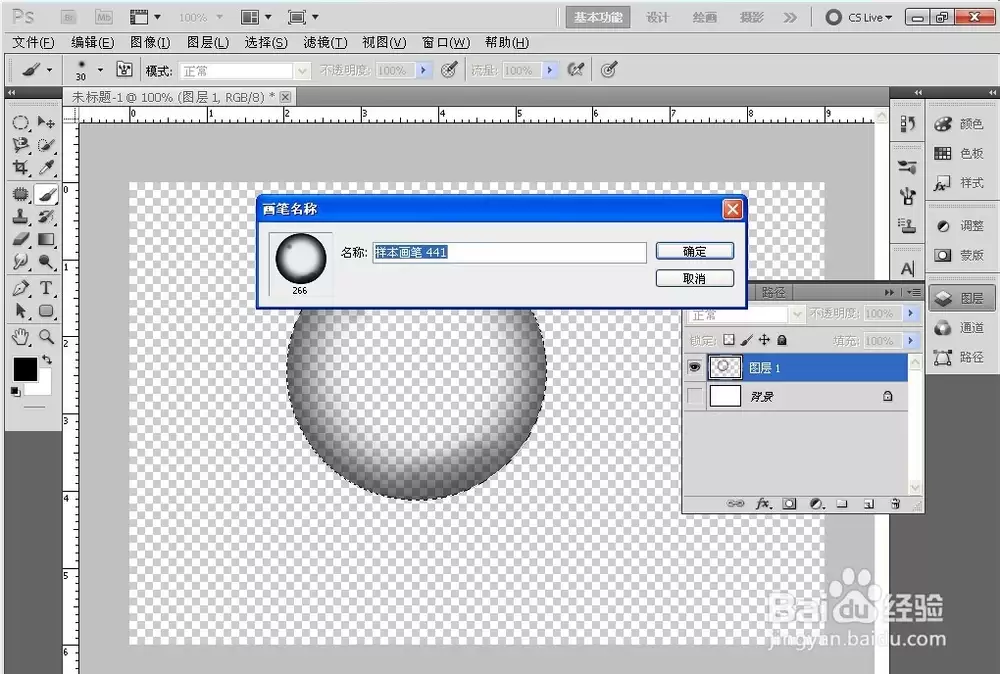Image resolution: width=1000 pixels, height=674 pixels.
Task: Open the 通道 panel
Action: 960,328
